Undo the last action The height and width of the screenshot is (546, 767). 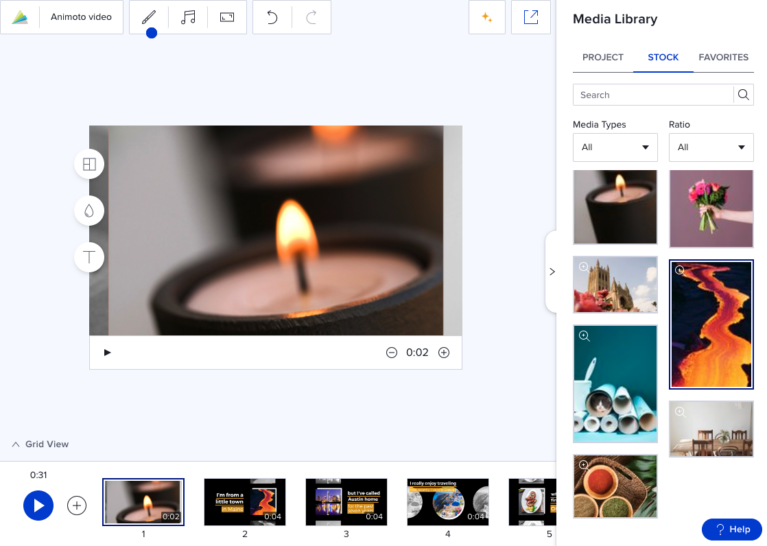[272, 18]
